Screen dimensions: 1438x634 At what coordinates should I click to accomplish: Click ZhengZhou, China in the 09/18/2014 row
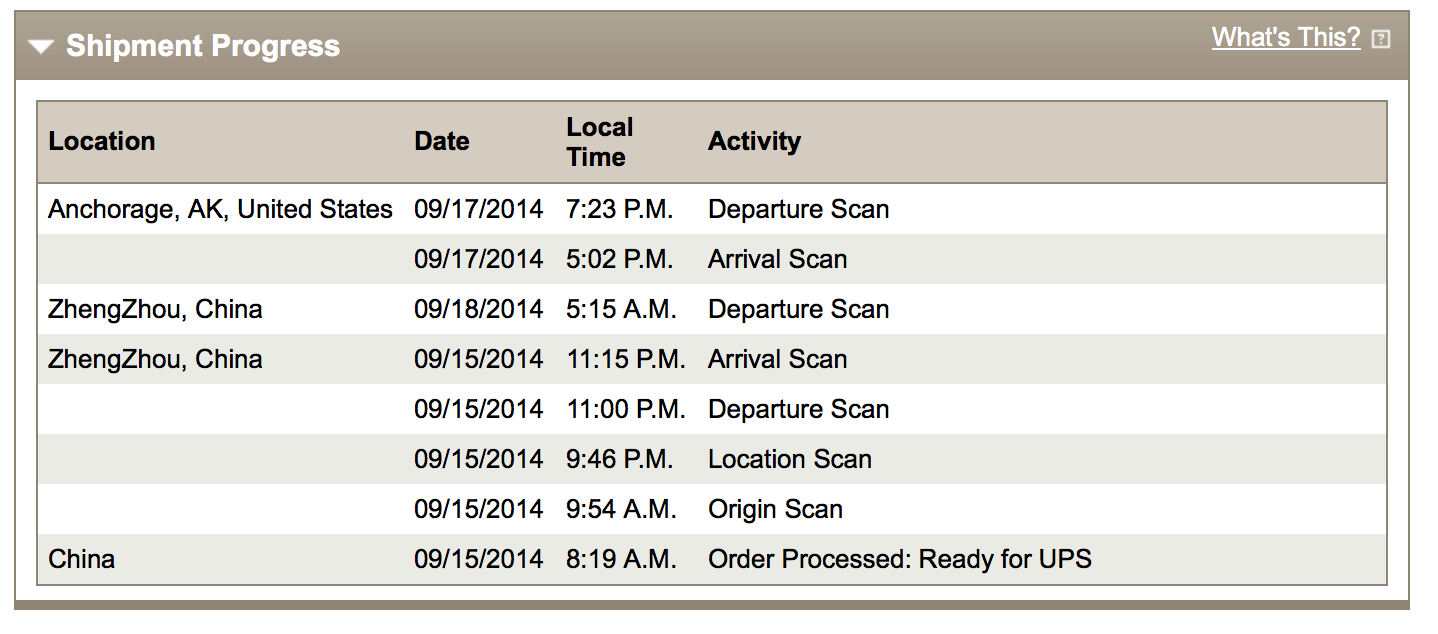coord(155,309)
